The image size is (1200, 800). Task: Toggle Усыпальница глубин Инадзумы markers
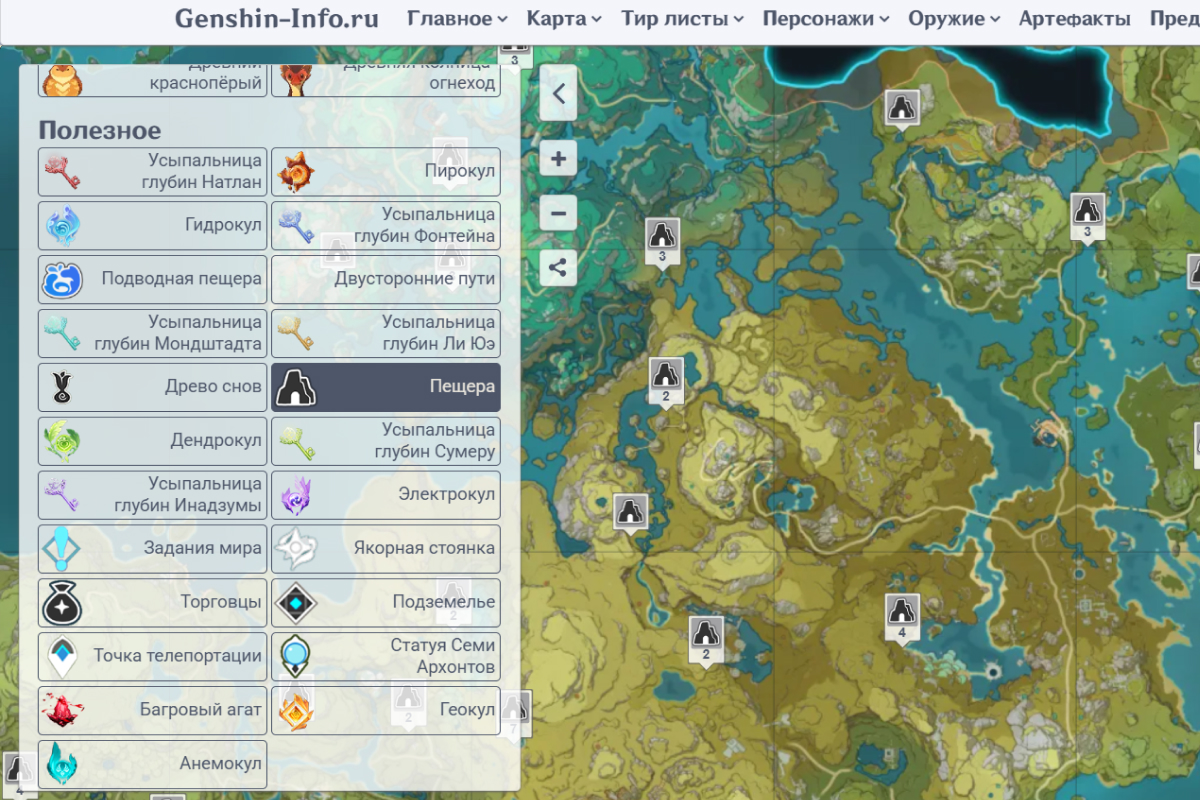tap(153, 495)
